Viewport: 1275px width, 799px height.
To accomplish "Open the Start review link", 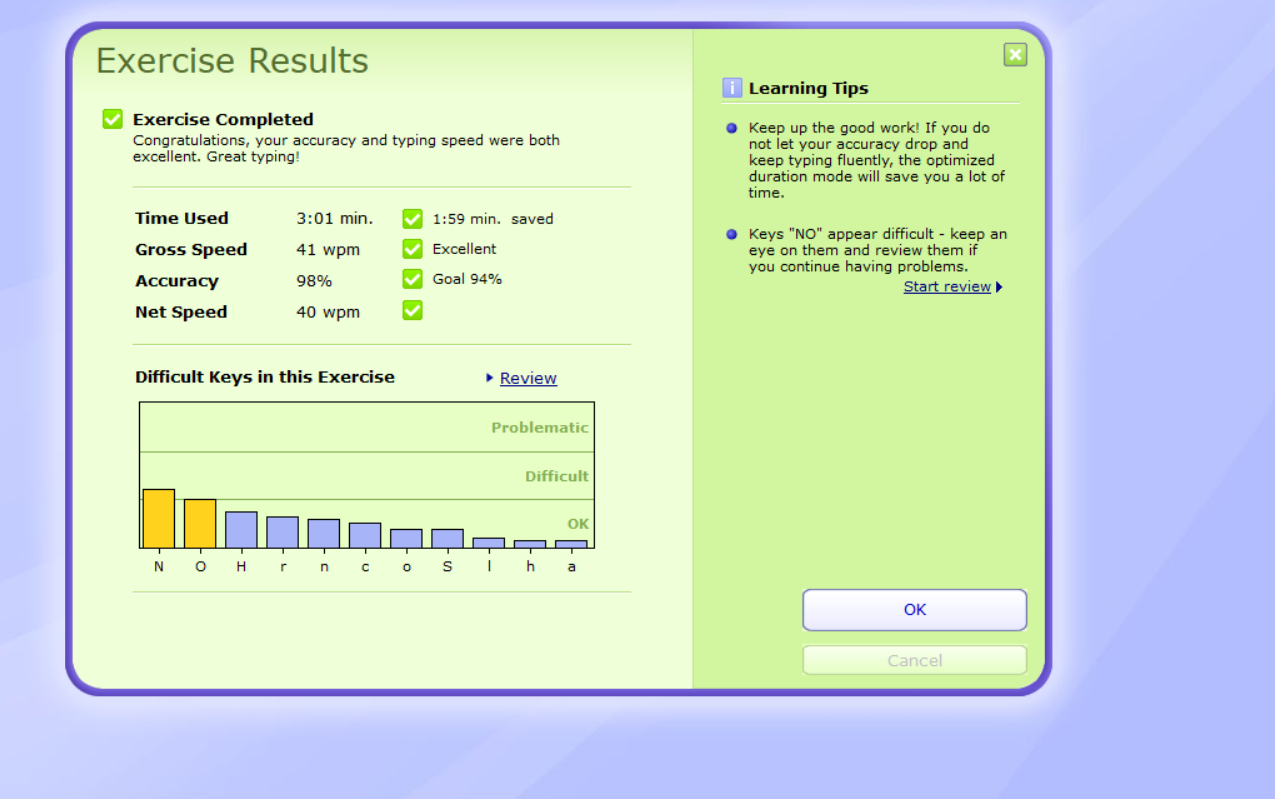I will [946, 287].
